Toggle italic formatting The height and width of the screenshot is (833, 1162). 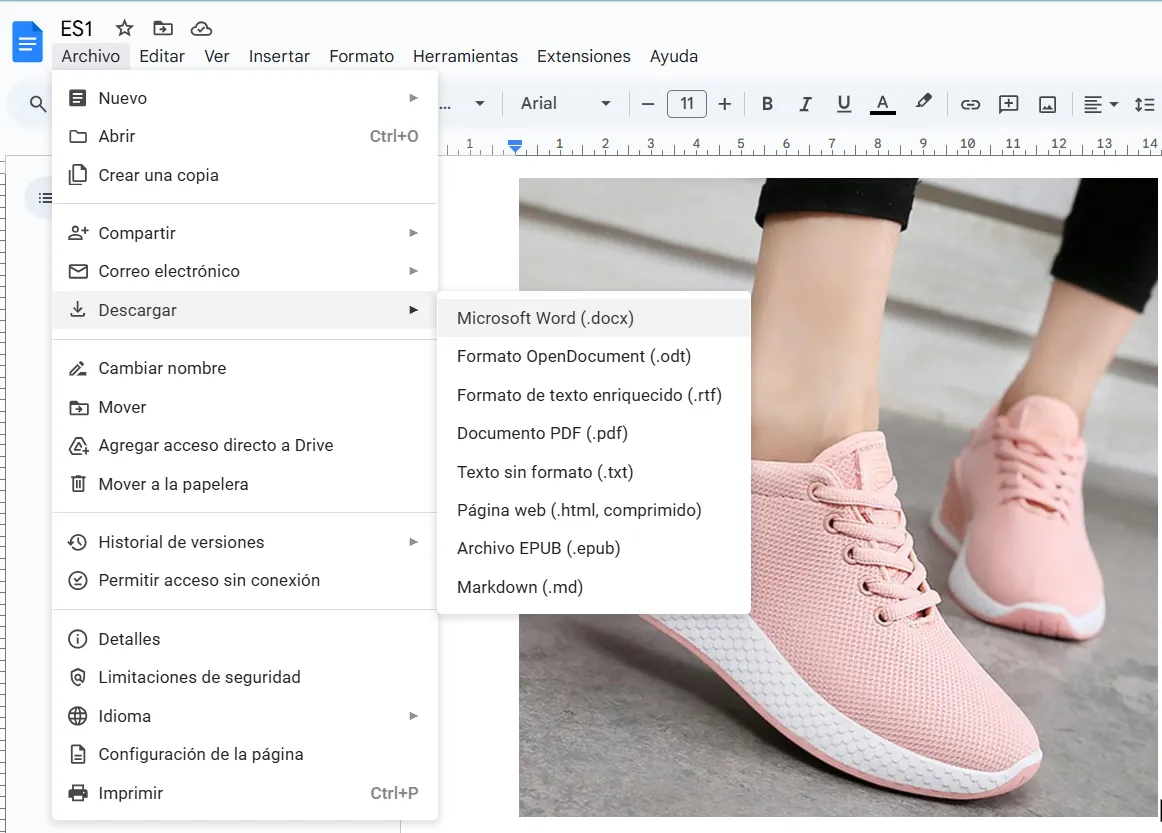coord(805,104)
